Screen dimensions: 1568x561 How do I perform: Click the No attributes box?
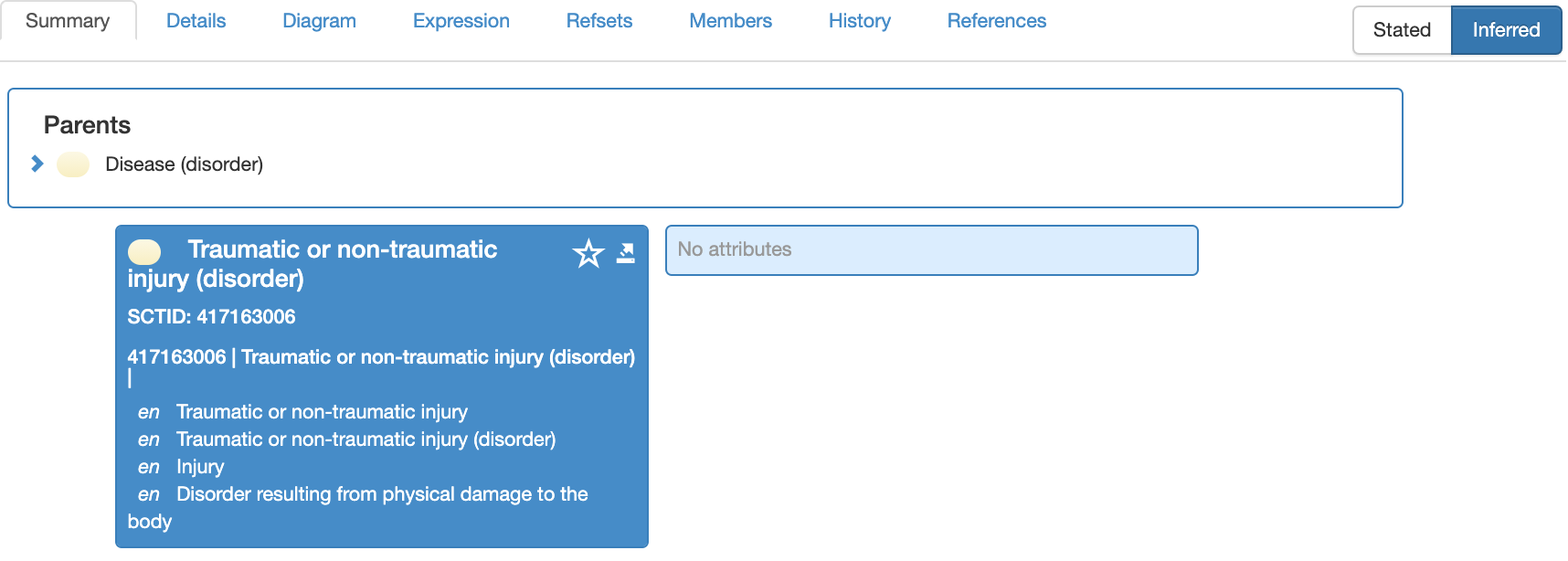pos(931,250)
